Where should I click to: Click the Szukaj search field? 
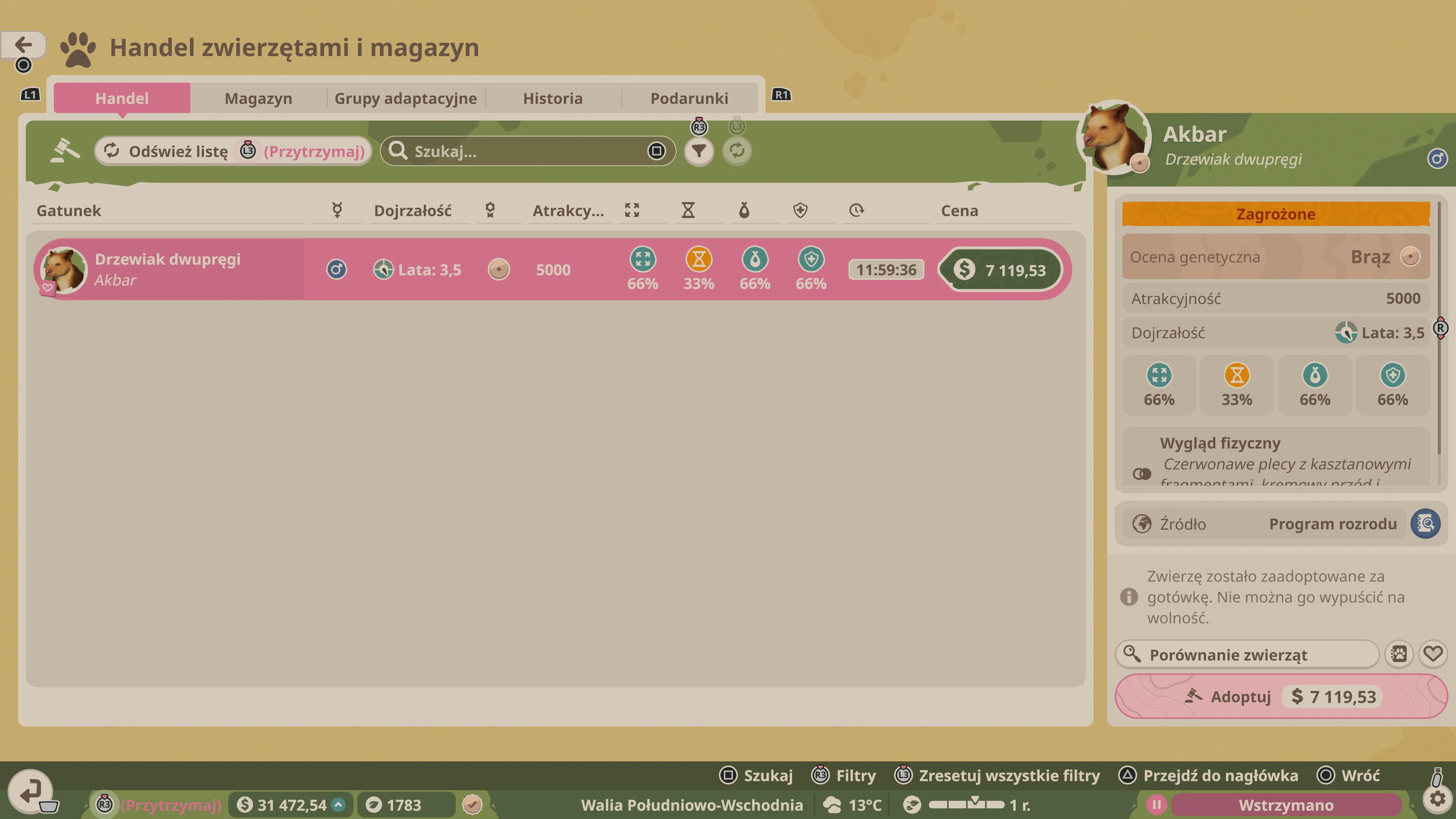pos(527,151)
